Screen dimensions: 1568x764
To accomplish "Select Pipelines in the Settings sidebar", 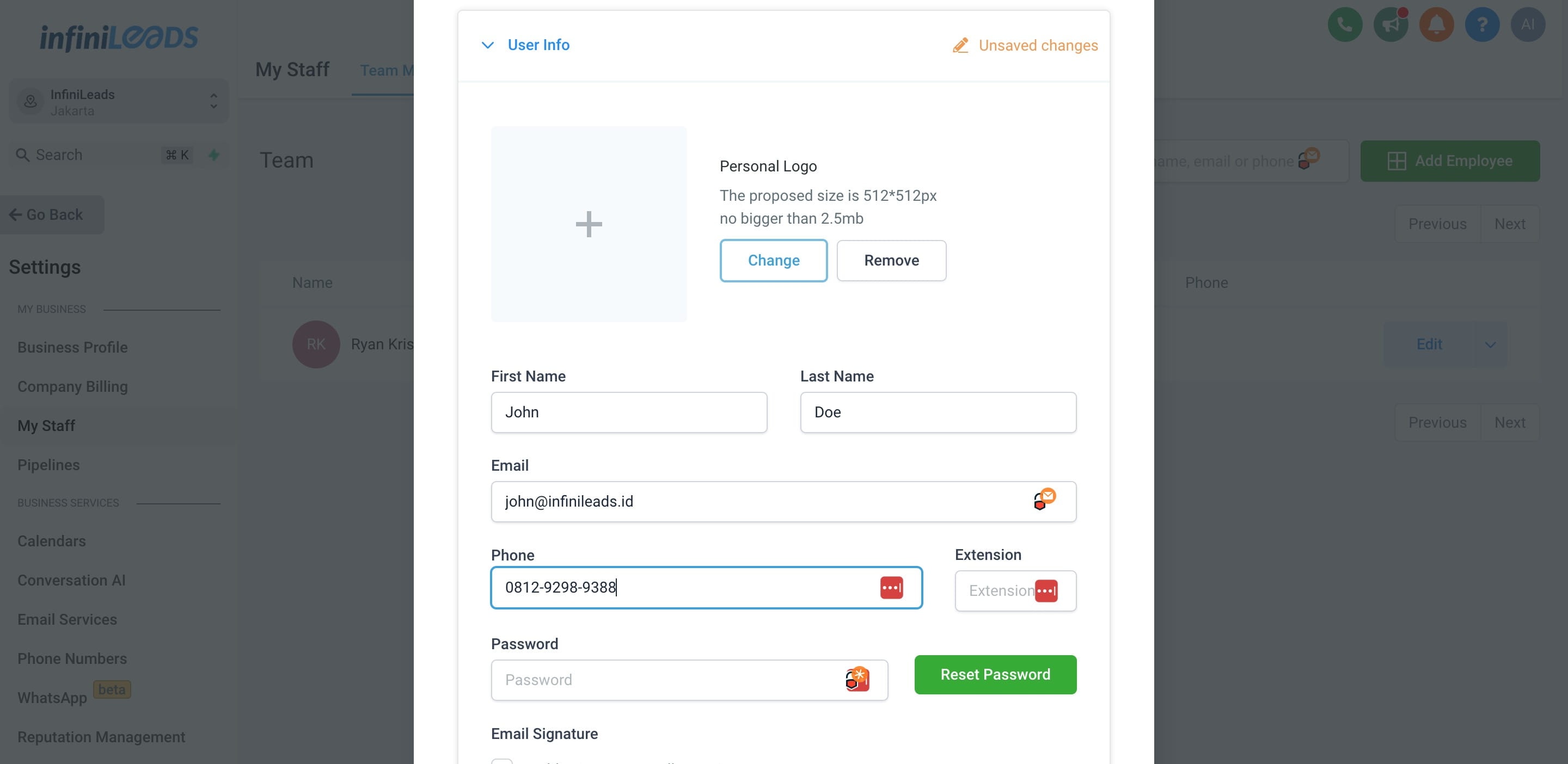I will click(48, 465).
